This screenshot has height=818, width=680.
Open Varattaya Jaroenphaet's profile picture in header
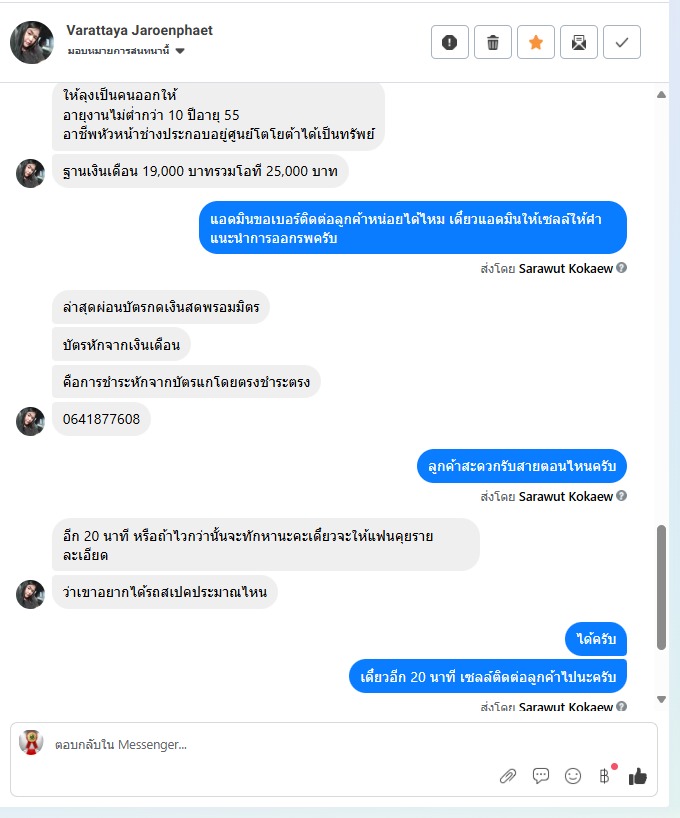coord(32,42)
